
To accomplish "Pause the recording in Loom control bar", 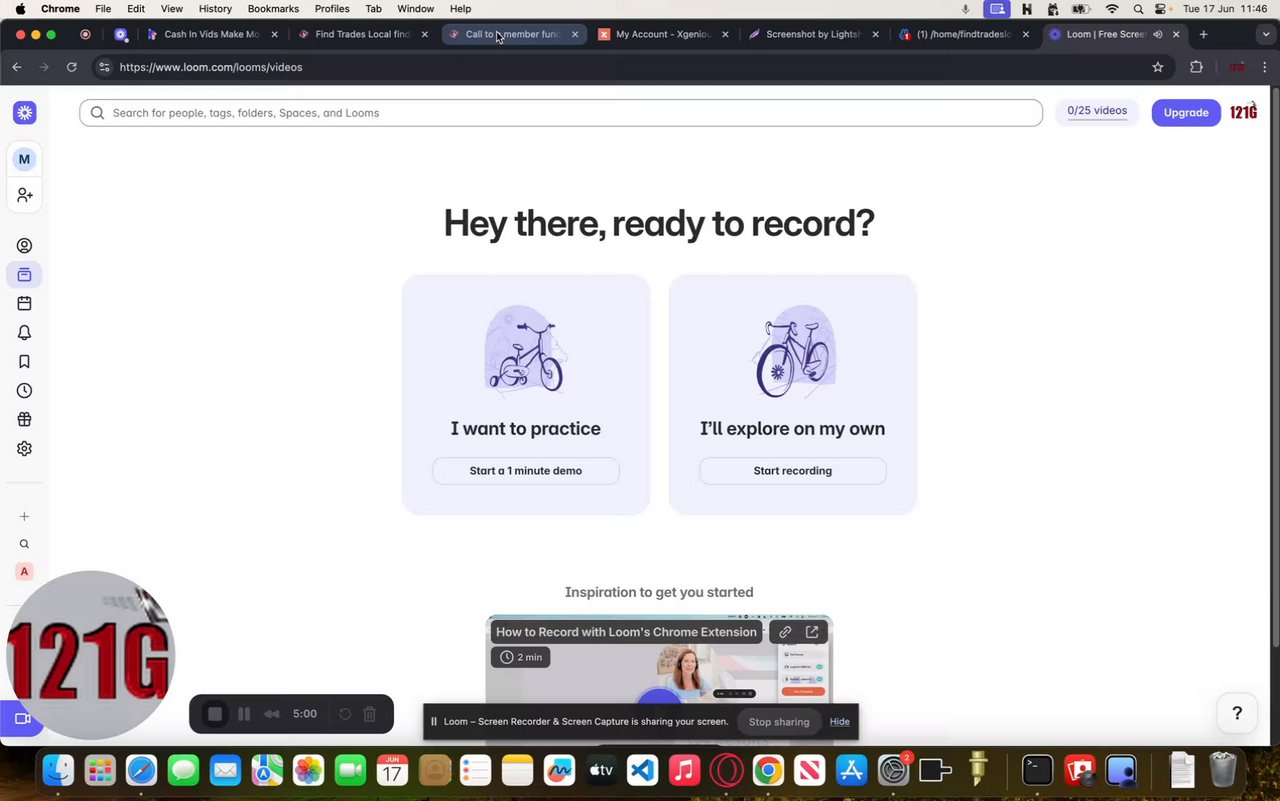I will (244, 714).
